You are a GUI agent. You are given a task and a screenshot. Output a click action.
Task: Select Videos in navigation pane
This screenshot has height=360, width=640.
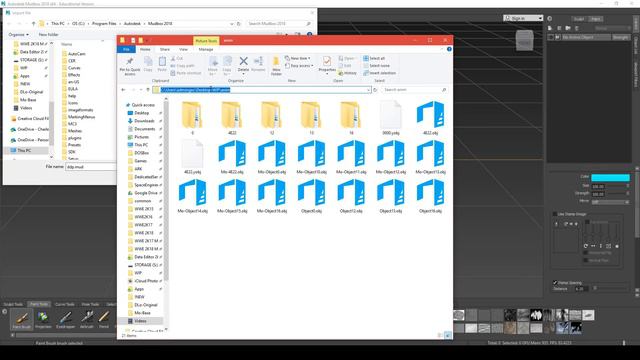click(x=140, y=321)
